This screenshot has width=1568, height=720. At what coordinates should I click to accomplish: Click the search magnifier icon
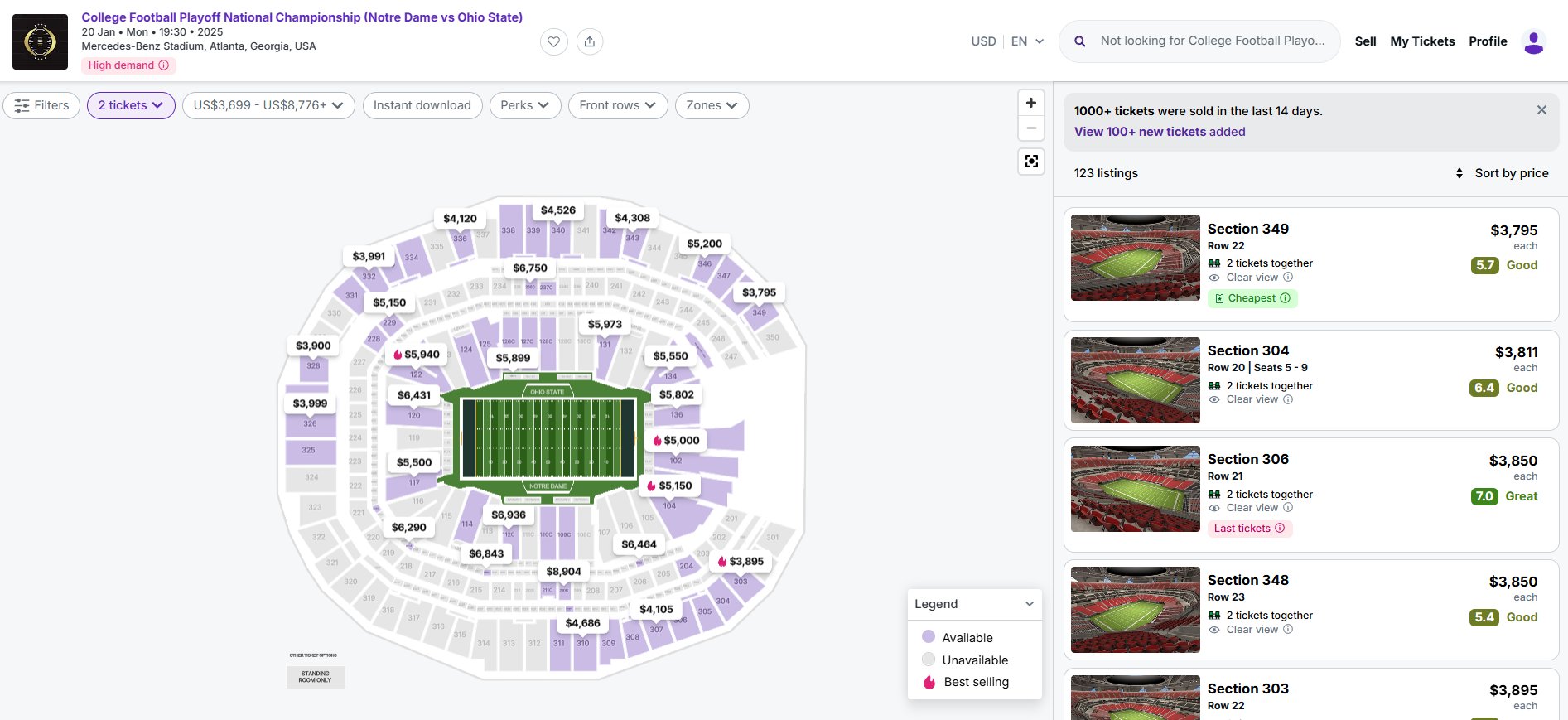click(x=1080, y=41)
